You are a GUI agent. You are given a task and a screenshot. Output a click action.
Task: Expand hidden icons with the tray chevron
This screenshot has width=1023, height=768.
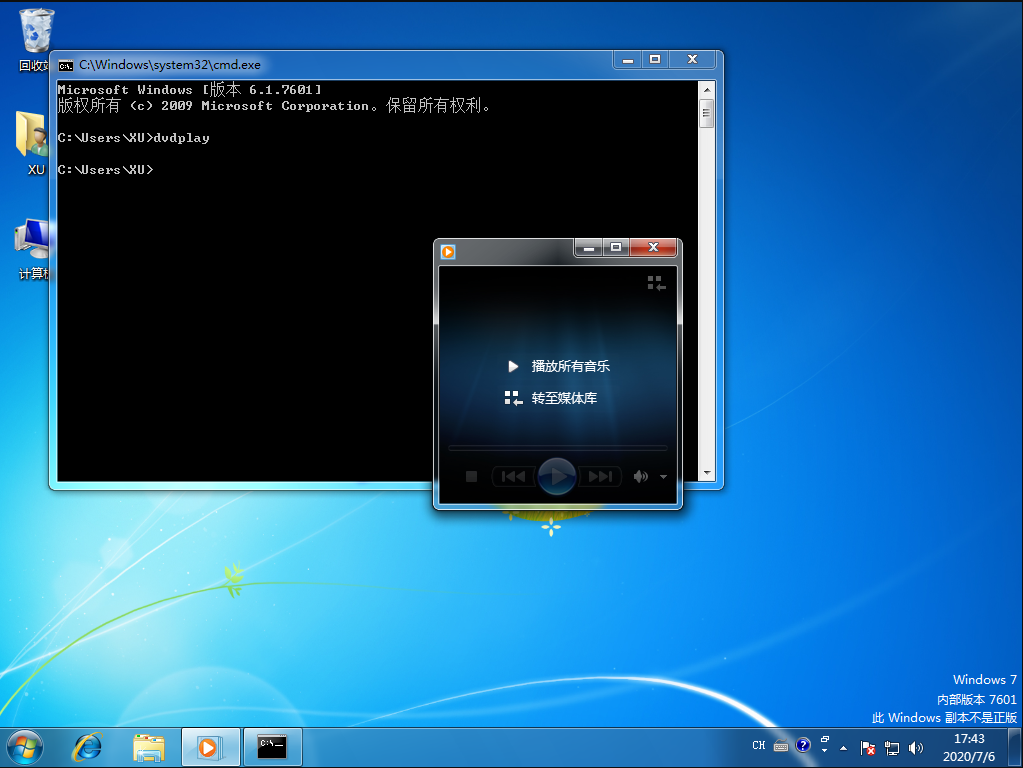point(843,748)
